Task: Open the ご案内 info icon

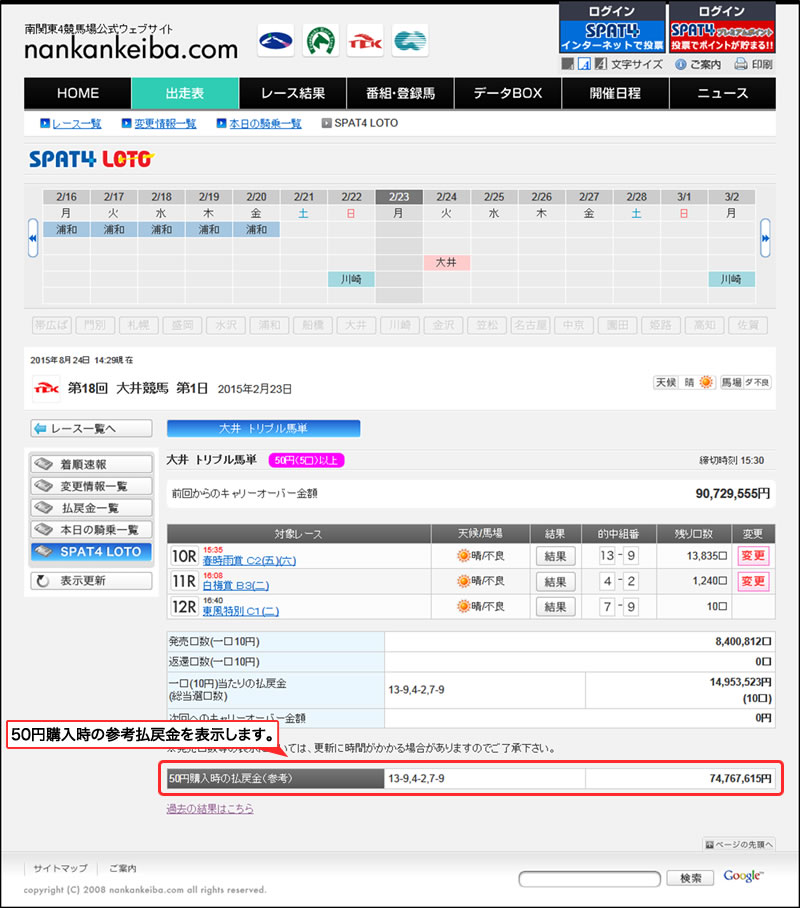Action: click(x=681, y=64)
